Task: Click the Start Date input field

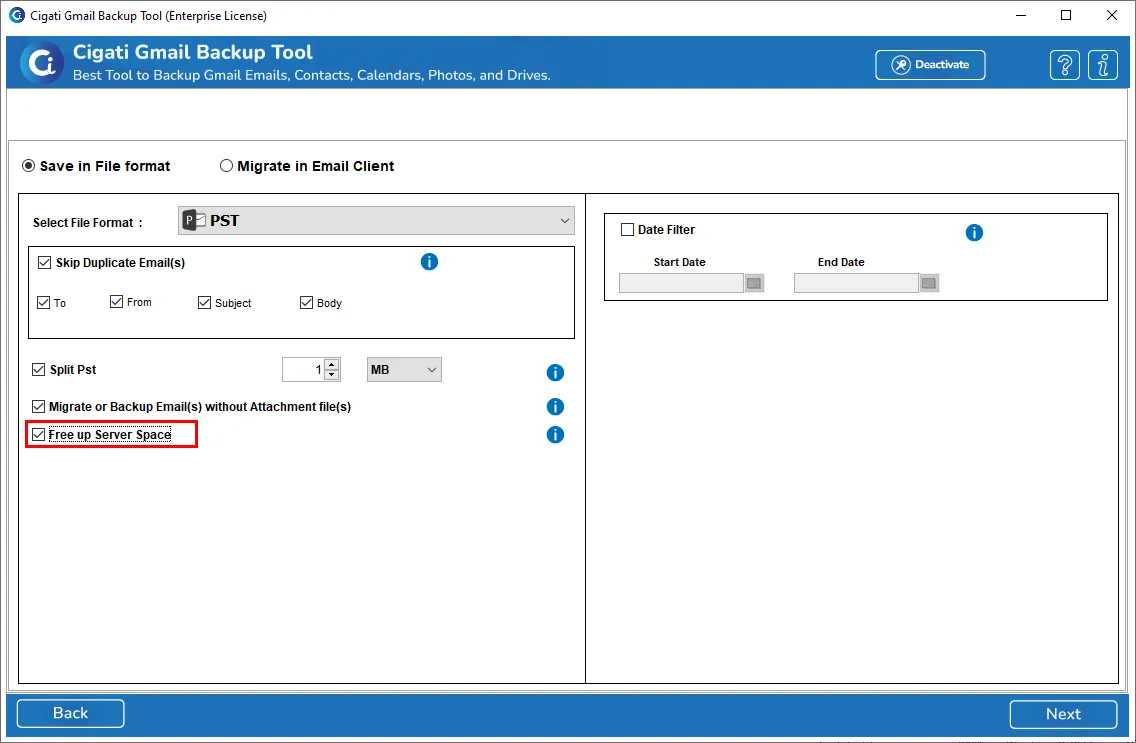Action: [x=681, y=283]
